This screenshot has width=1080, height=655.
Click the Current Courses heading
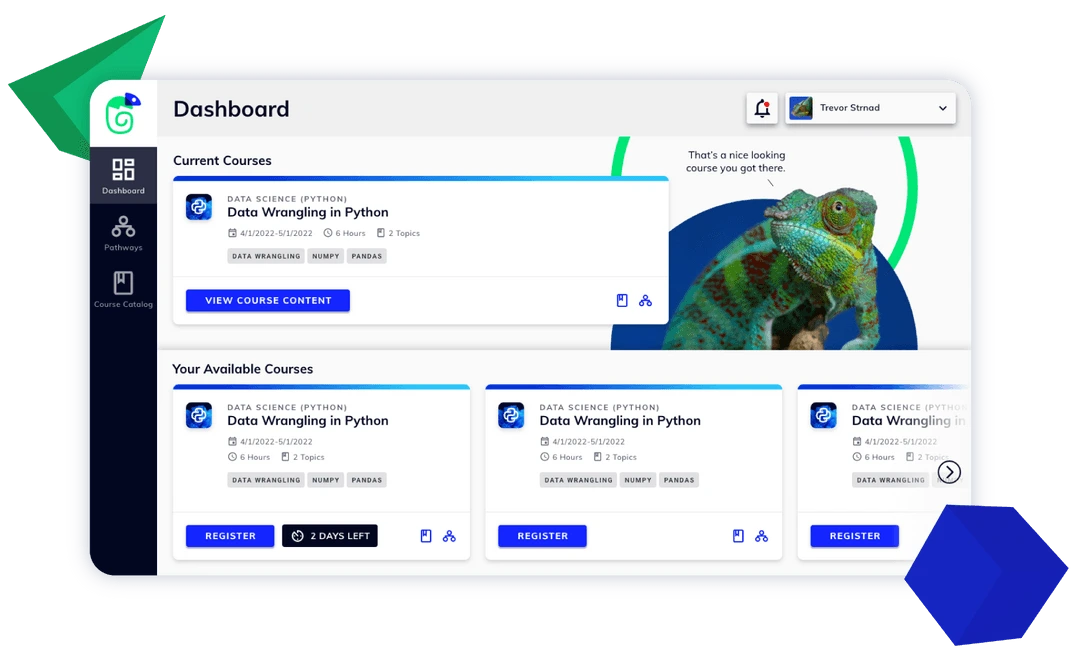point(222,160)
